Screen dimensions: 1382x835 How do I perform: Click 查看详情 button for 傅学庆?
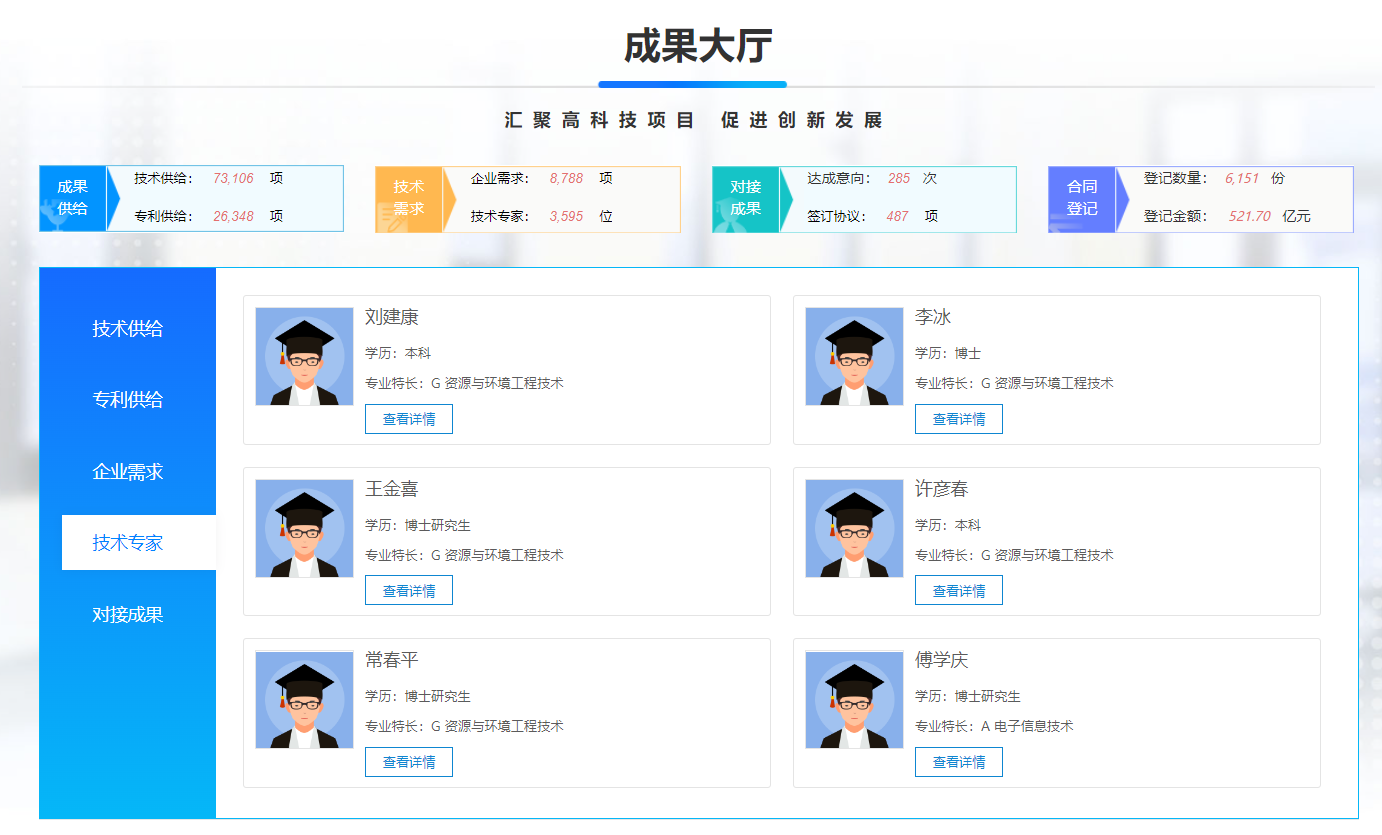[x=959, y=762]
